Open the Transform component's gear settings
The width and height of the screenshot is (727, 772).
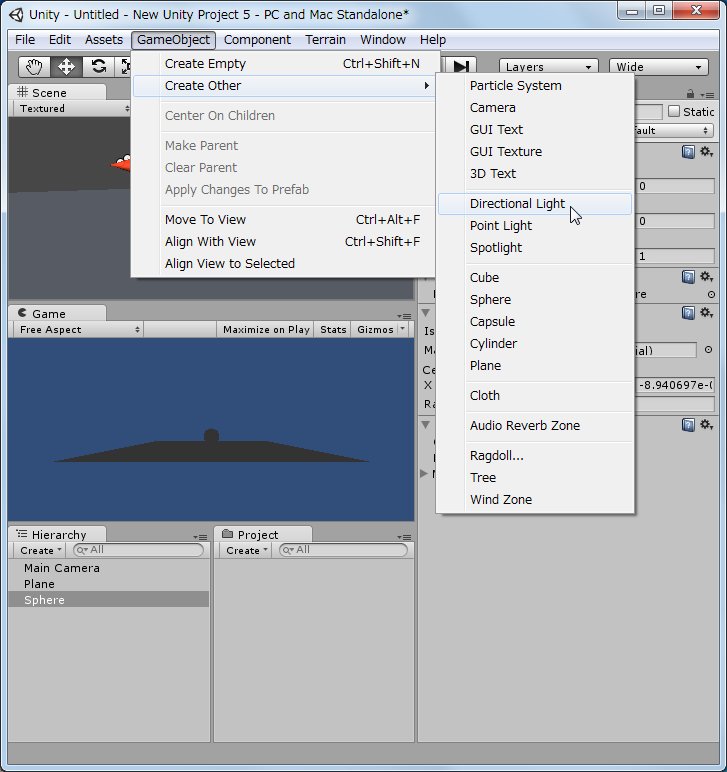706,152
